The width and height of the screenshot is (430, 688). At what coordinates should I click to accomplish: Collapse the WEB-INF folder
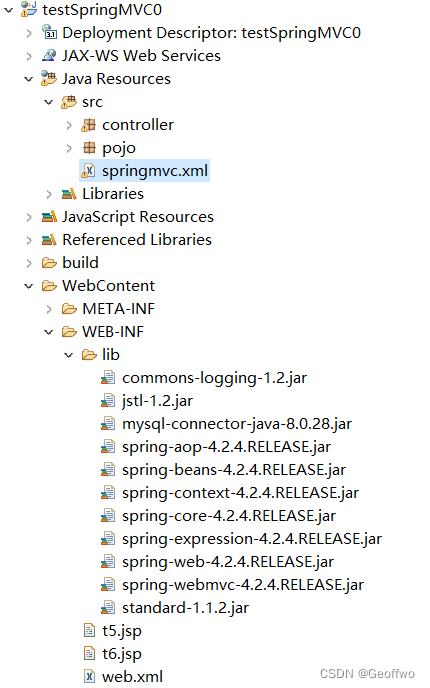[x=49, y=332]
